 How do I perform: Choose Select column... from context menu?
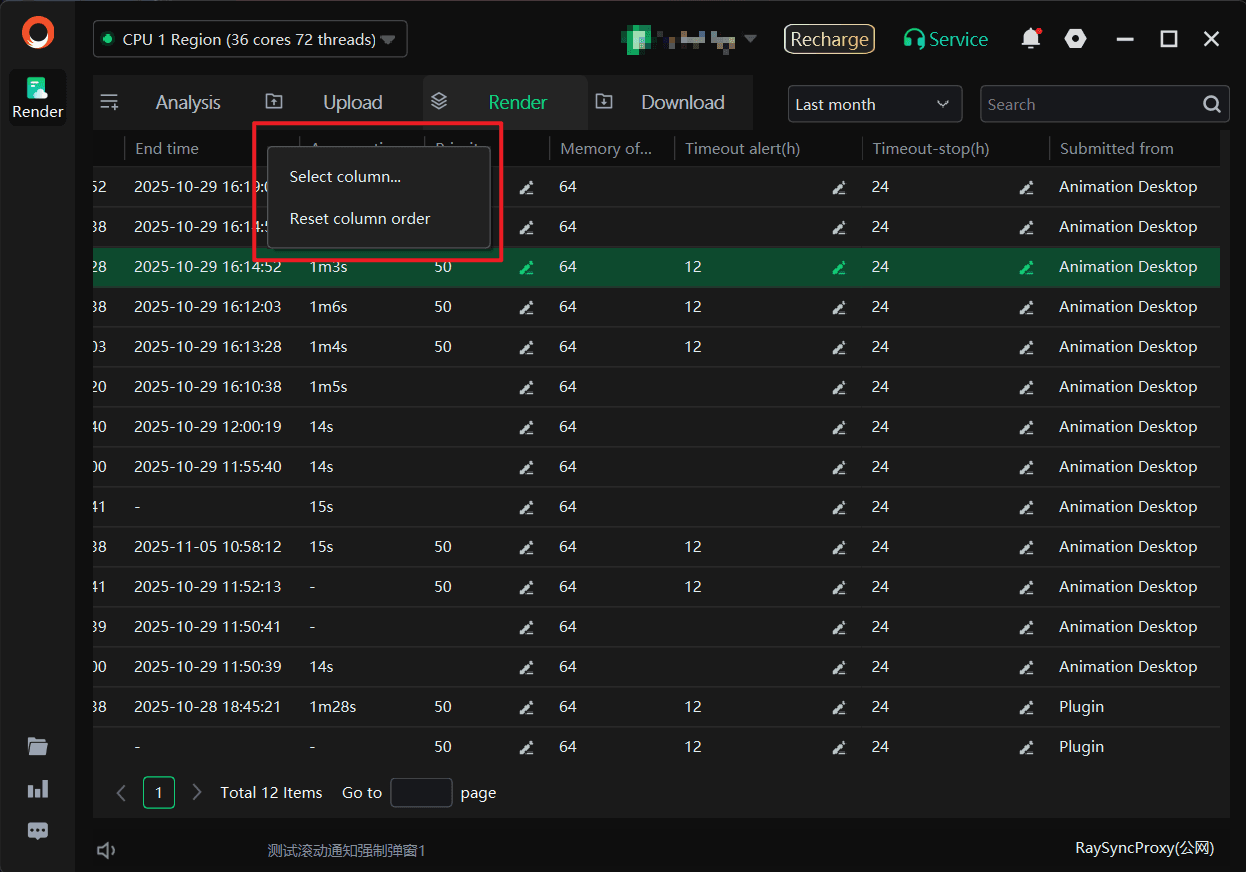[345, 177]
